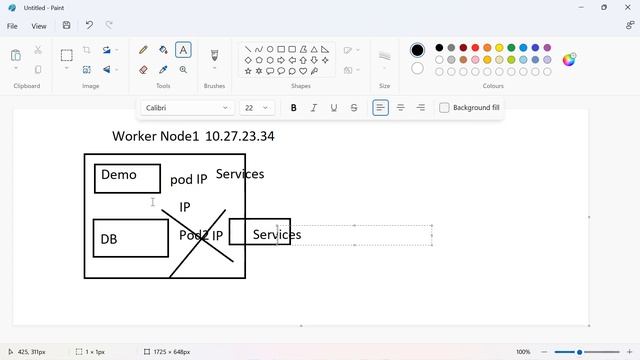Click the rectangular Selection tool
Screen dimensions: 640x360
pyautogui.click(x=67, y=55)
